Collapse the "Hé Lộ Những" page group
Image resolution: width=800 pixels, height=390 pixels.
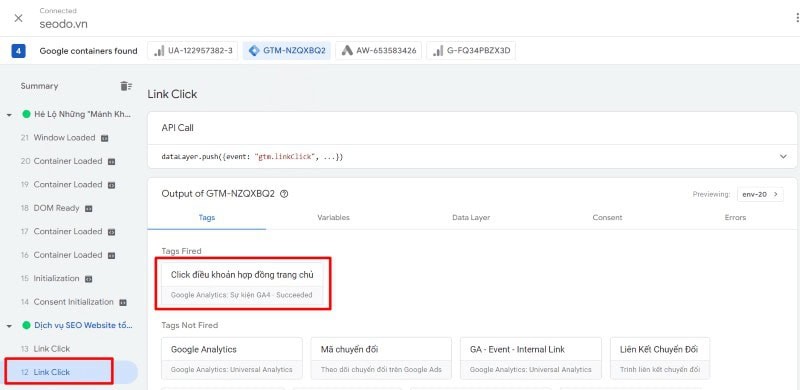pyautogui.click(x=9, y=115)
